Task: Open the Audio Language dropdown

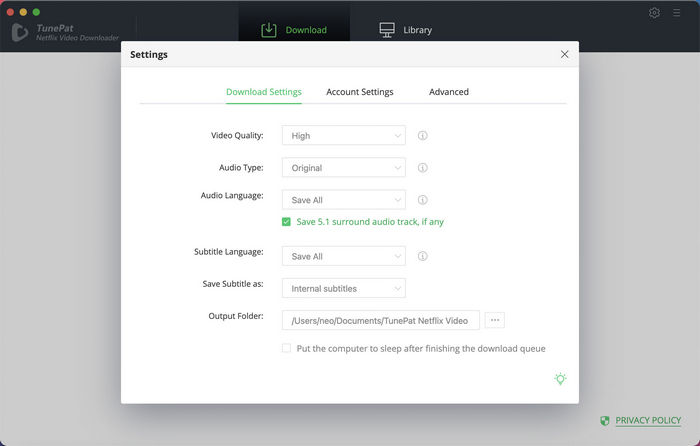Action: pyautogui.click(x=344, y=200)
